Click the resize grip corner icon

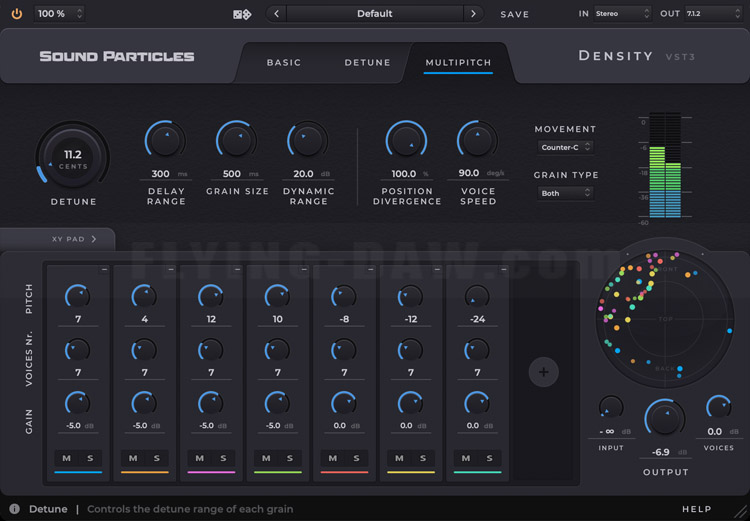(x=740, y=511)
